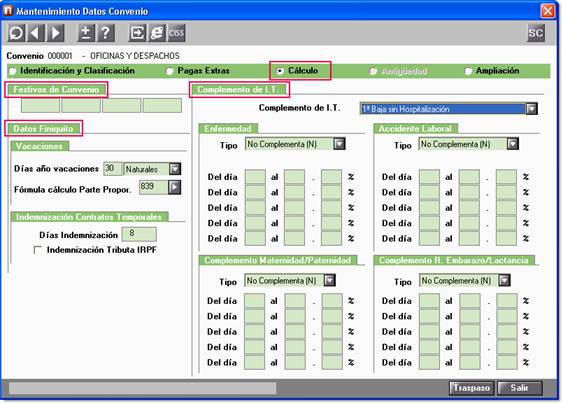Screen dimensions: 563x404
Task: Open Accidente Laboral Tipo dropdown
Action: click(x=513, y=144)
